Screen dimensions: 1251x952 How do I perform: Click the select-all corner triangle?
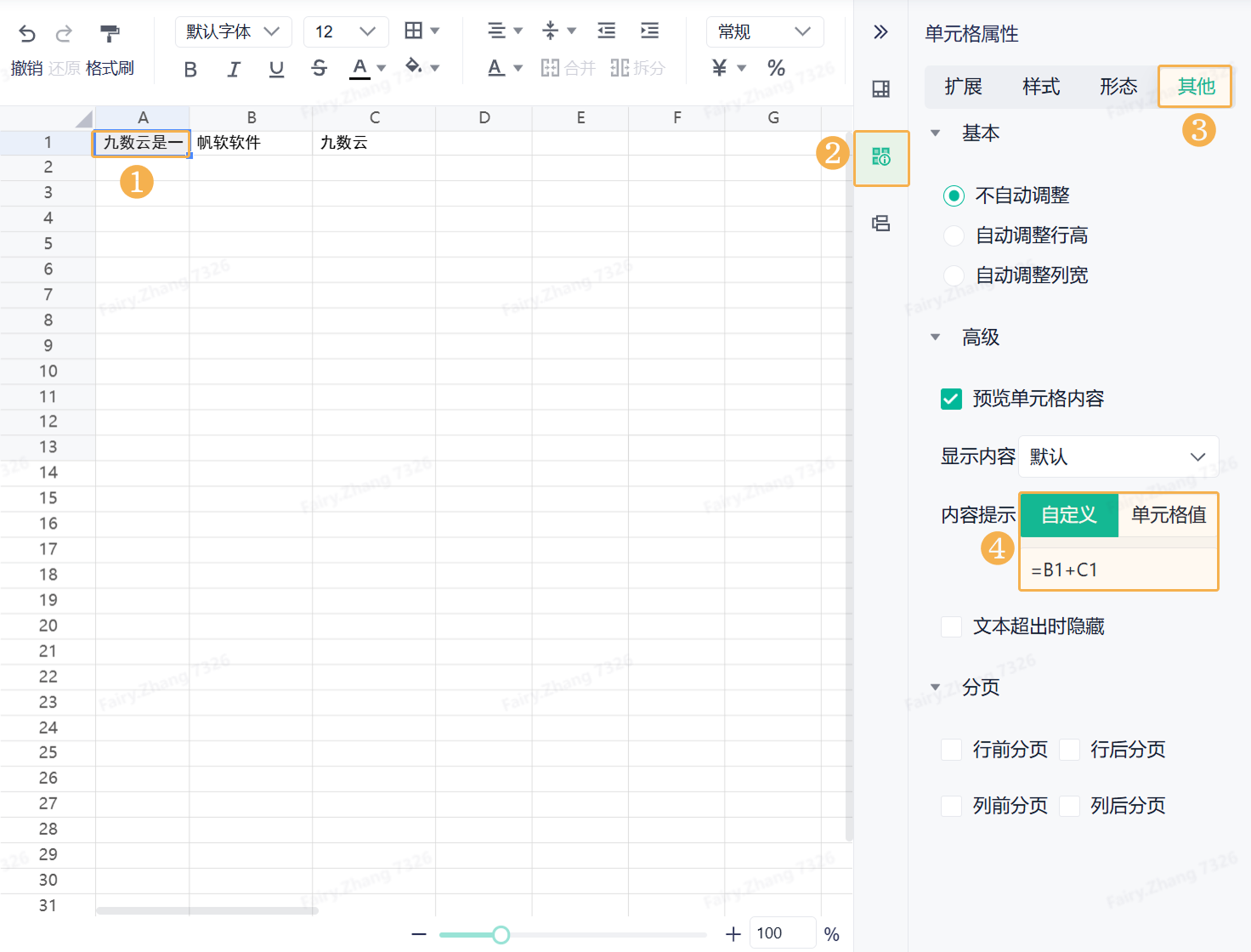coord(83,118)
